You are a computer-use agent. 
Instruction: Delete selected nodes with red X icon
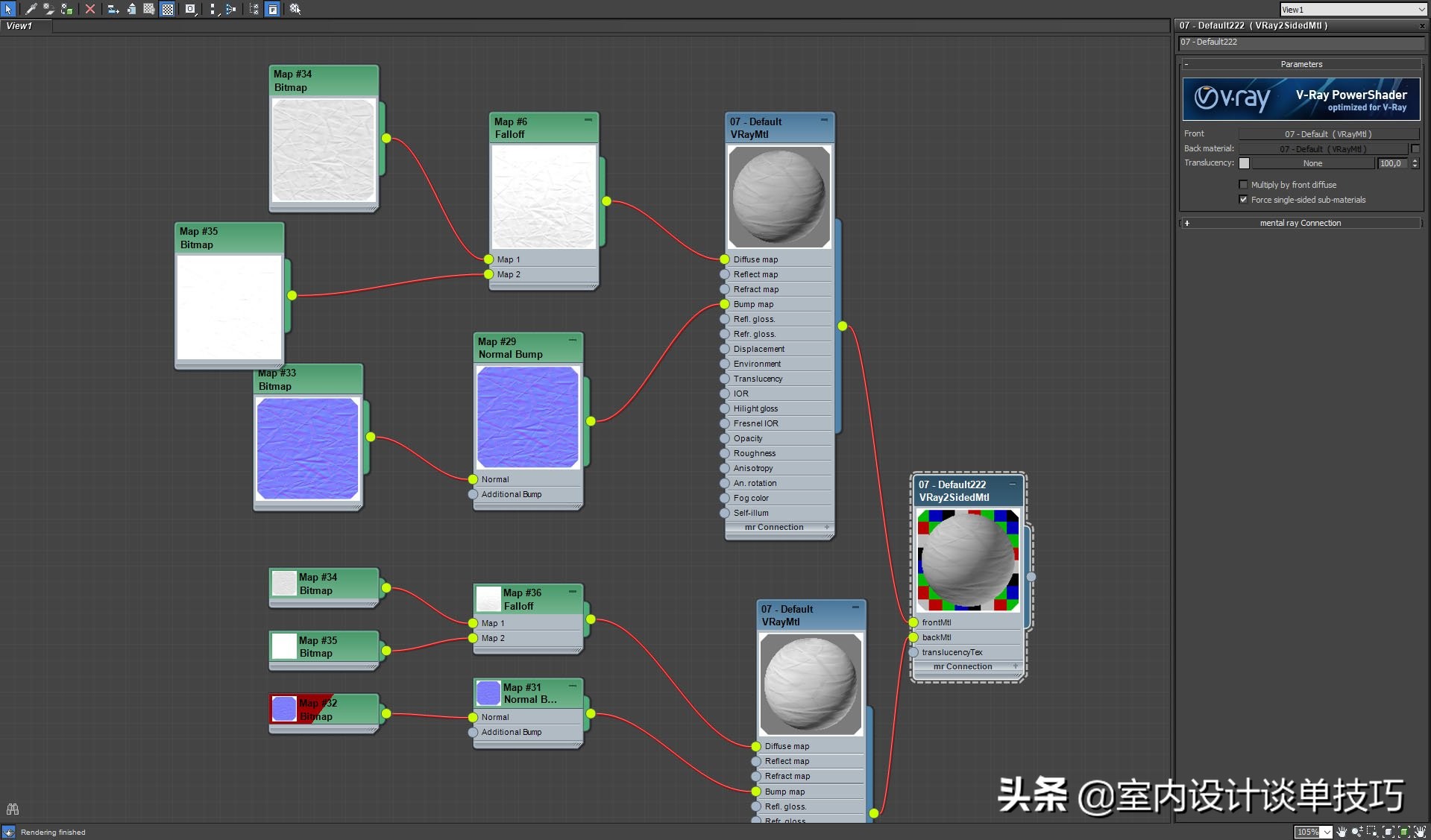coord(90,10)
